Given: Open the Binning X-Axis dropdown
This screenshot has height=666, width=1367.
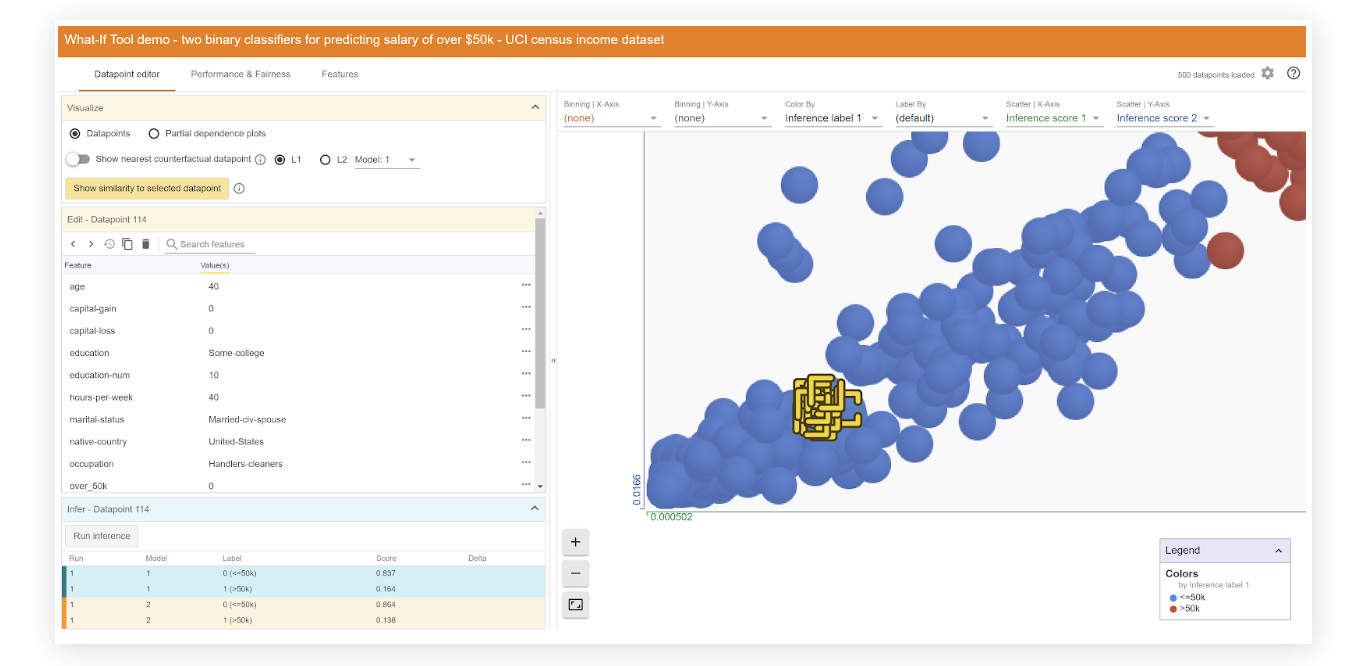Looking at the screenshot, I should [611, 118].
